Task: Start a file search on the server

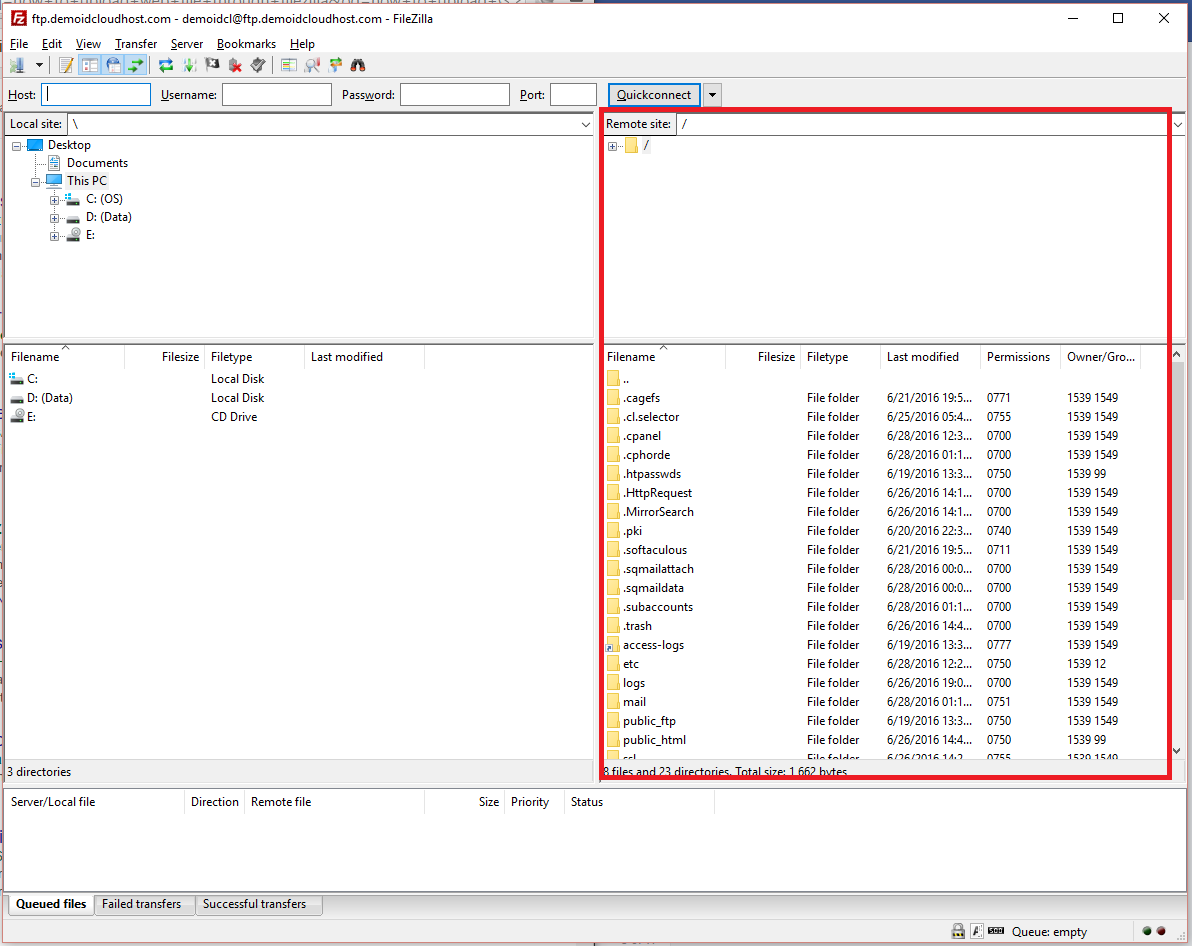Action: [360, 64]
